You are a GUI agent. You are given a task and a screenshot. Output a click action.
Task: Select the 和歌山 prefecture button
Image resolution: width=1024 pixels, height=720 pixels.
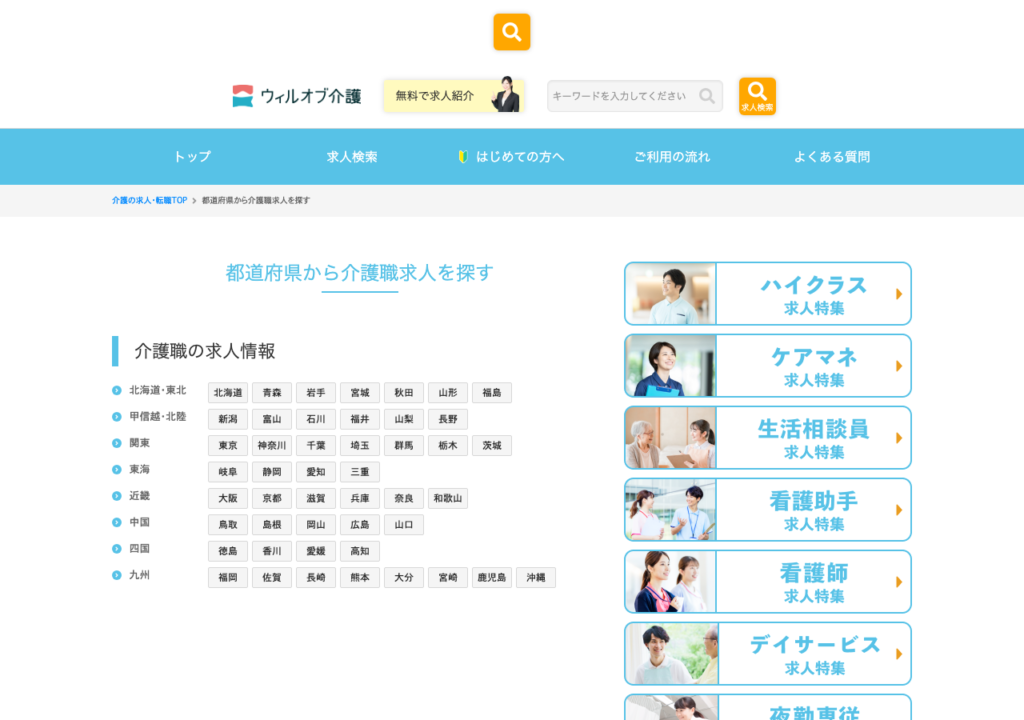tap(448, 499)
